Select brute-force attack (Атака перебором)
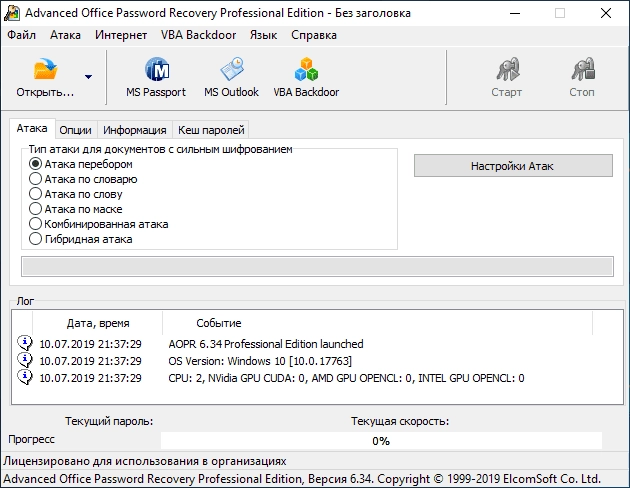This screenshot has height=488, width=630. click(x=81, y=164)
